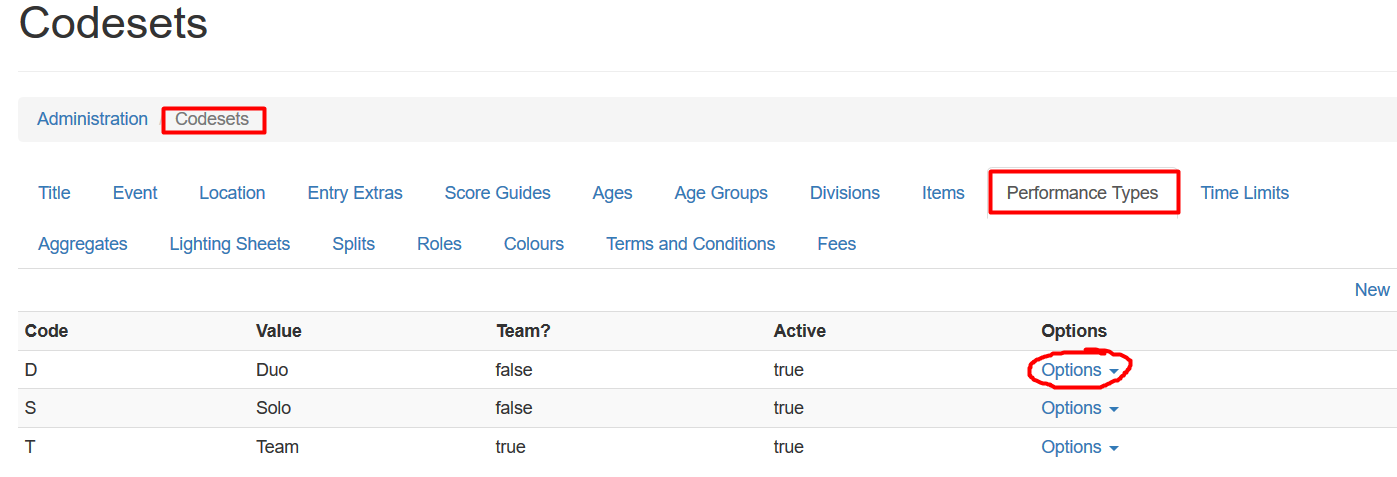The image size is (1397, 477).
Task: Open the Event tab
Action: pyautogui.click(x=135, y=193)
